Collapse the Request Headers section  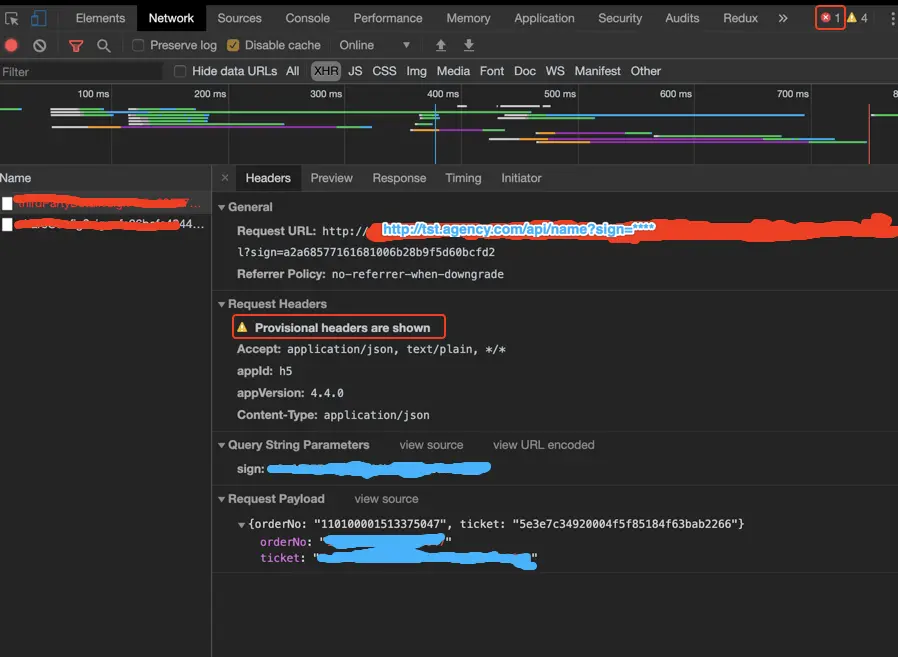pyautogui.click(x=222, y=304)
